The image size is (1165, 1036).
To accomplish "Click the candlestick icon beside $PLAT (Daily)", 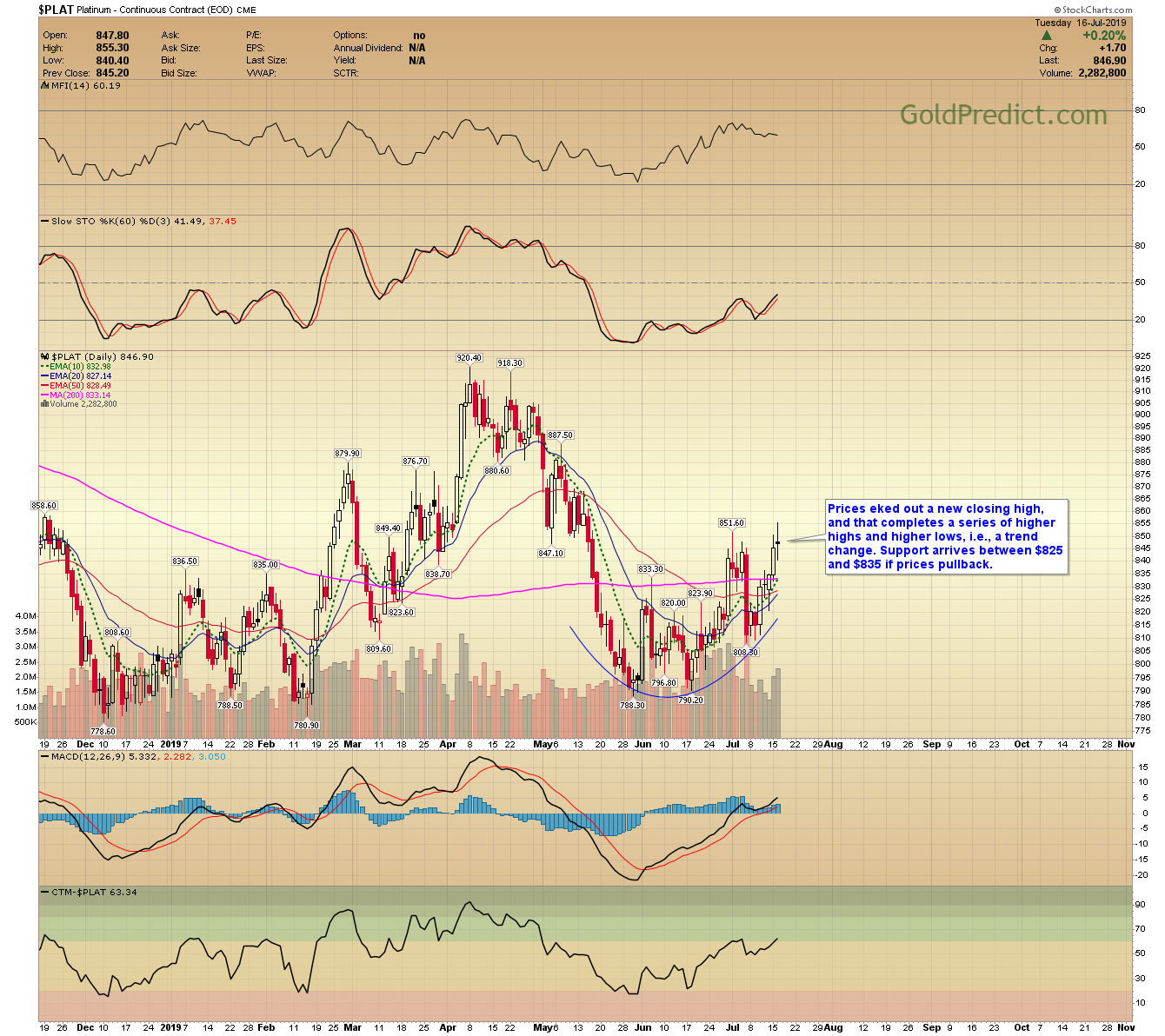I will (x=45, y=357).
